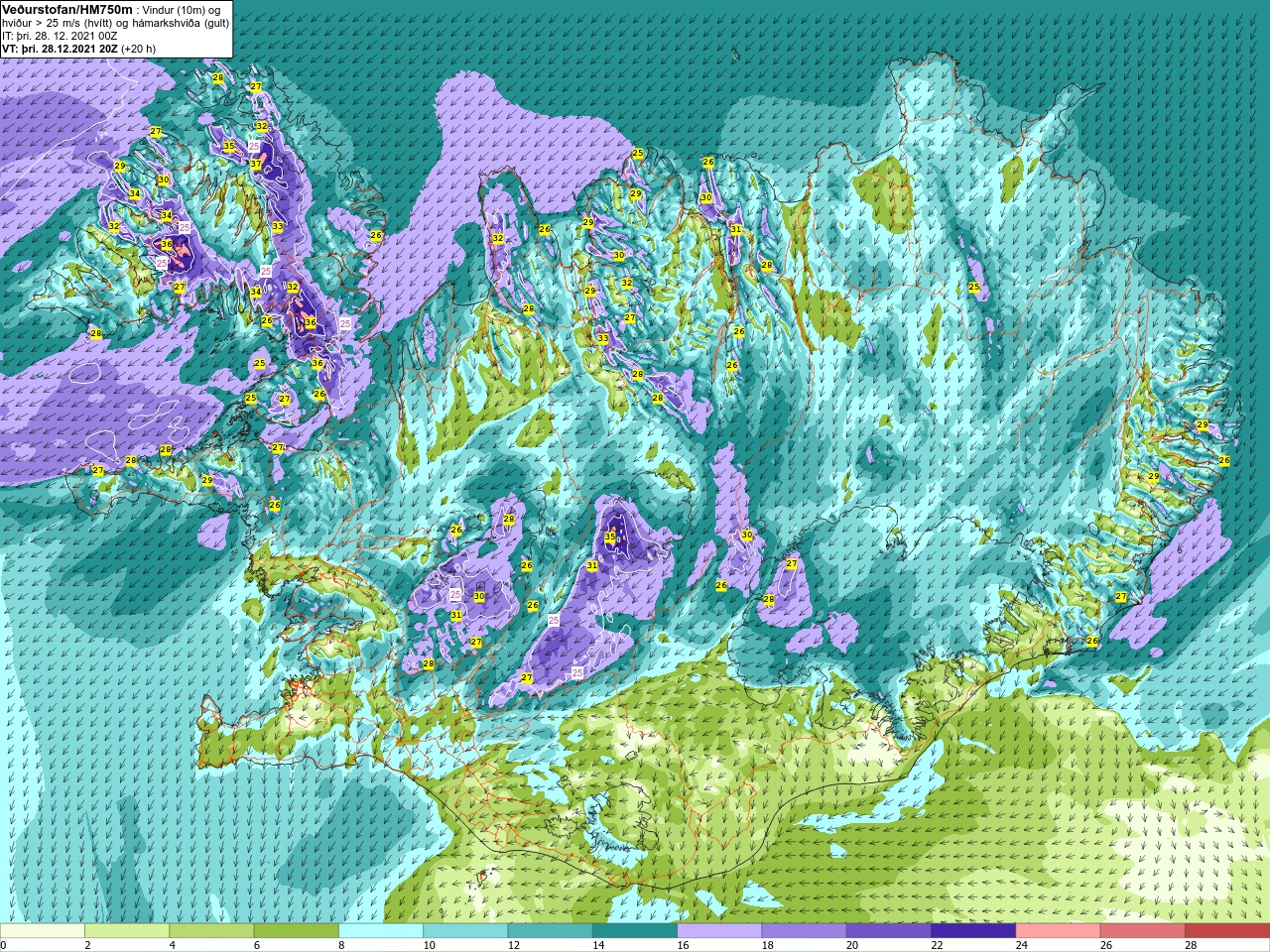Click the 'Vindur (10m) og' caption text
This screenshot has height=952, width=1270.
tap(183, 10)
